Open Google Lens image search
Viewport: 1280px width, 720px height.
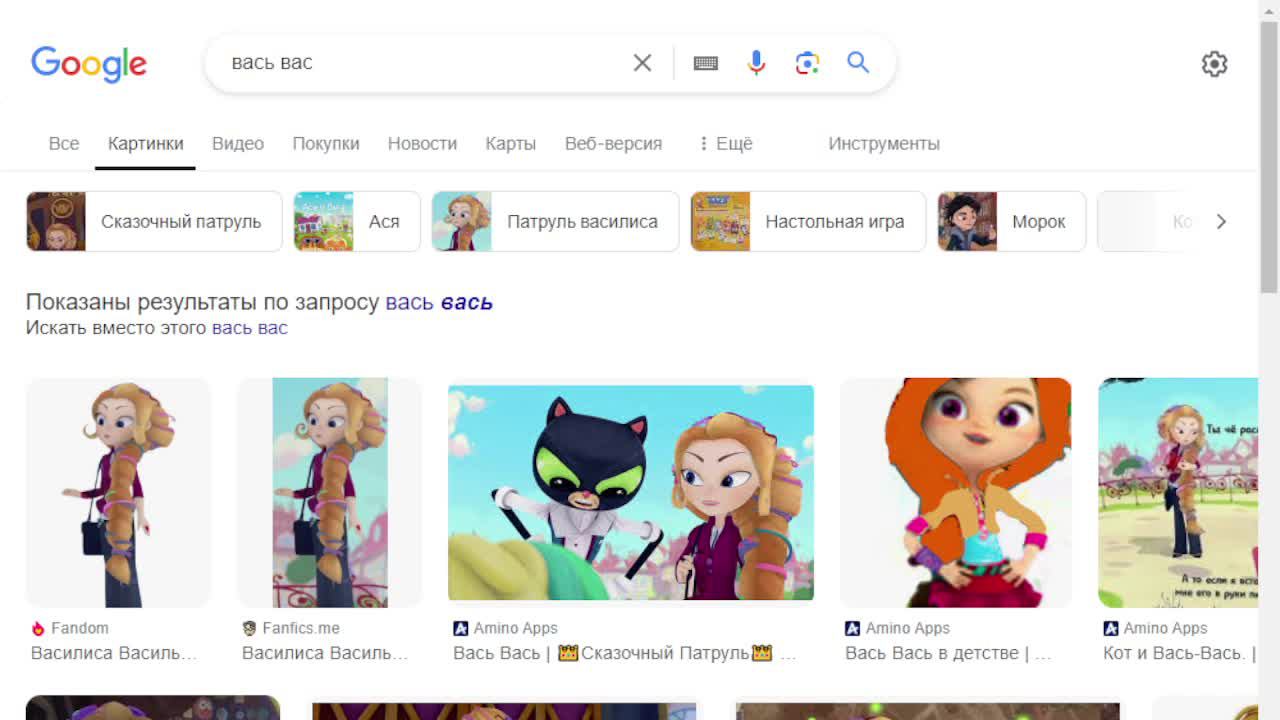coord(807,63)
